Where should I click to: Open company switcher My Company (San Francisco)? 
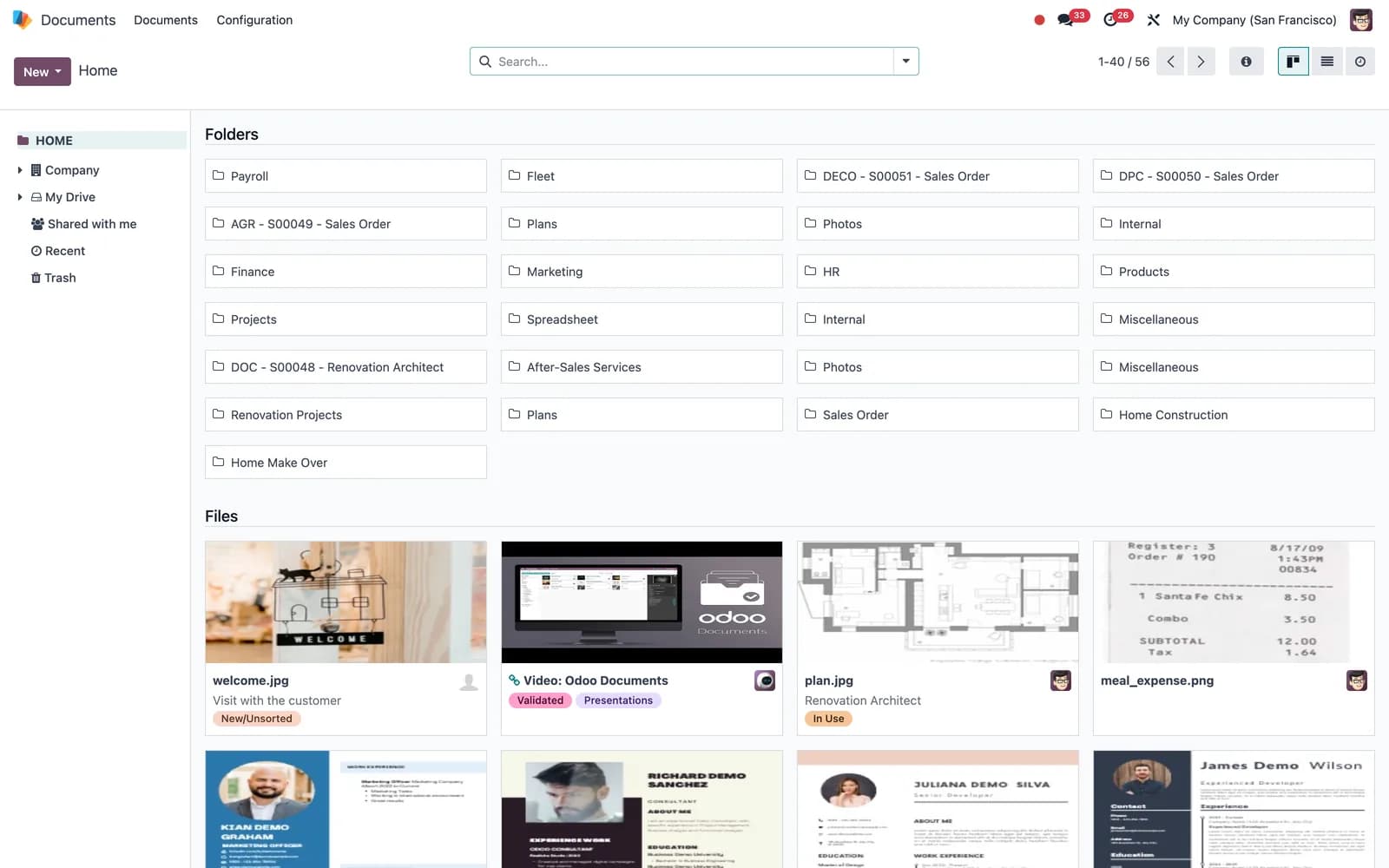(1254, 20)
